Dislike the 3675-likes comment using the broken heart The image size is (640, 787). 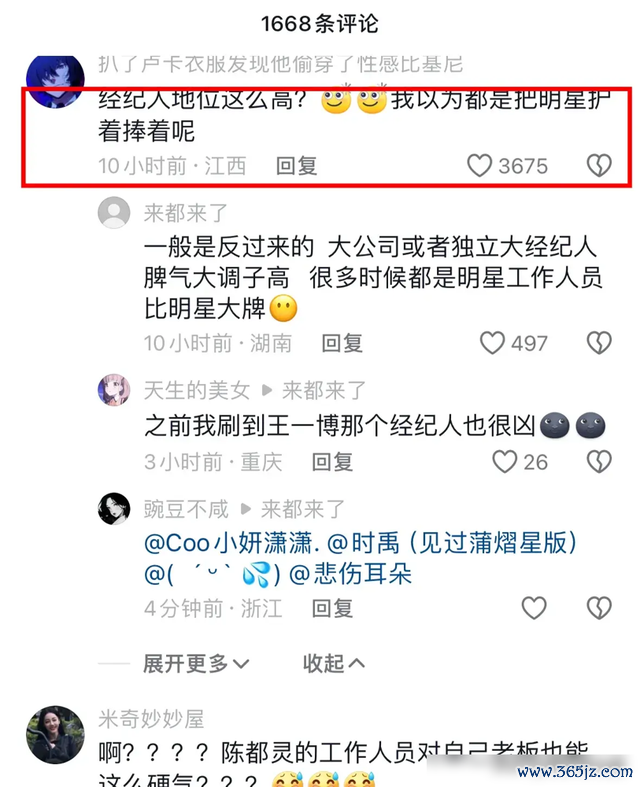(x=599, y=166)
